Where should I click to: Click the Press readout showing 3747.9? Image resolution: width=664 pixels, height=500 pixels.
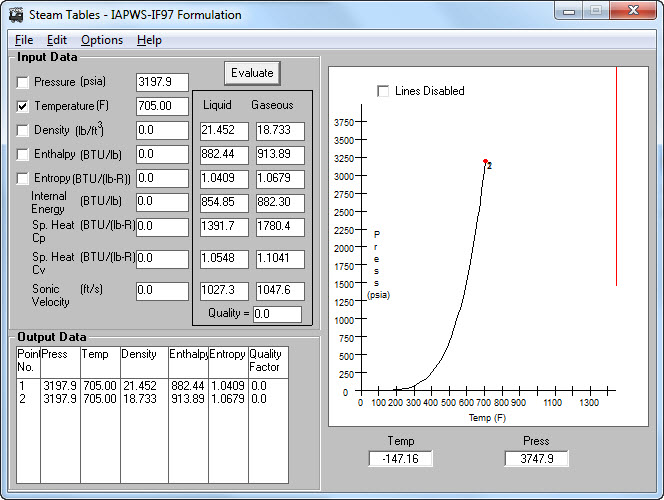(x=536, y=459)
